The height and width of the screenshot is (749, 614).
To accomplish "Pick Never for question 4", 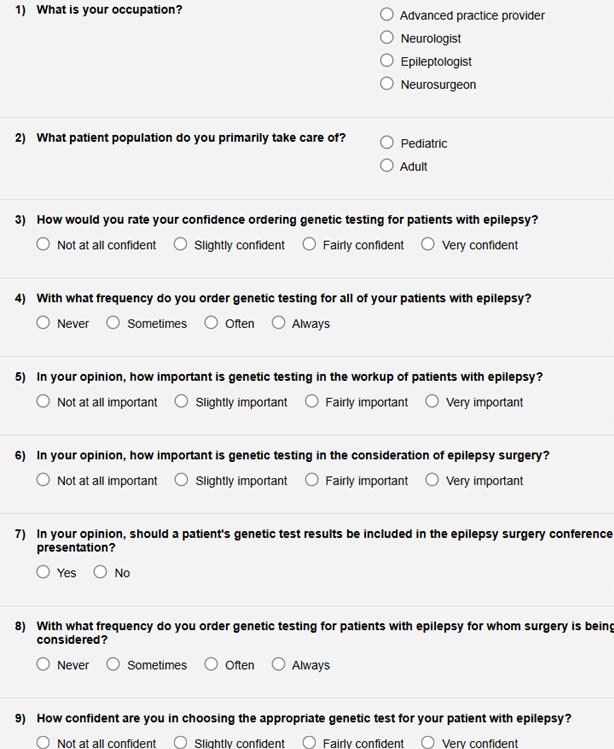I will [43, 323].
